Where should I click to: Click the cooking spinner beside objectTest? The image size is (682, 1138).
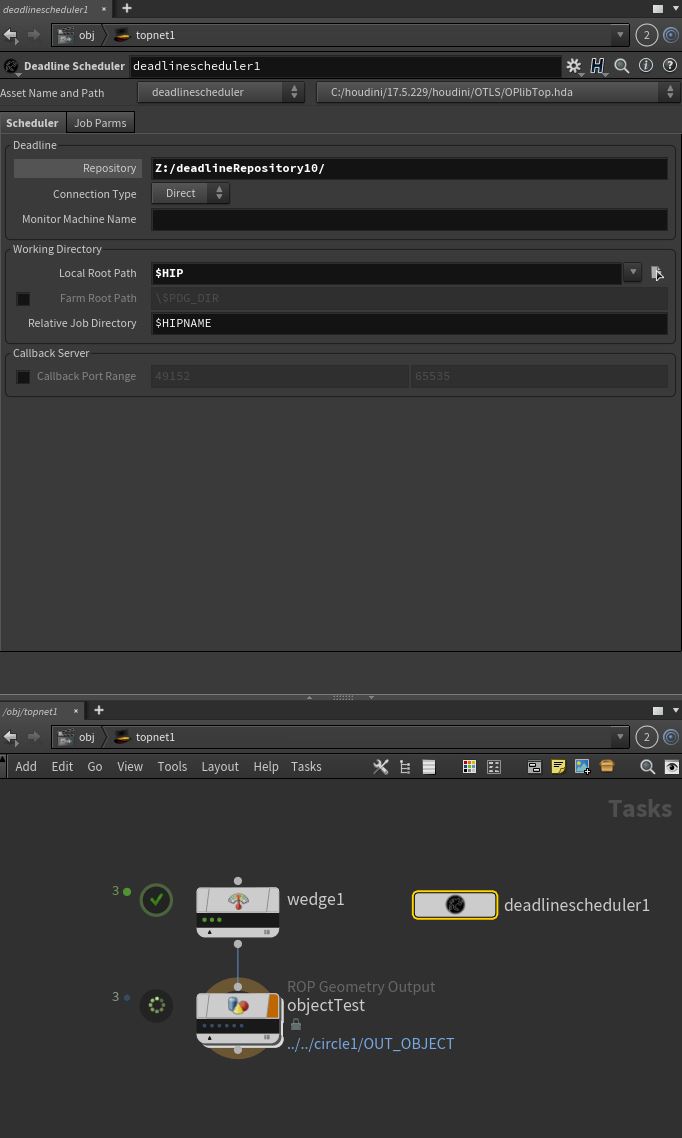click(156, 1005)
